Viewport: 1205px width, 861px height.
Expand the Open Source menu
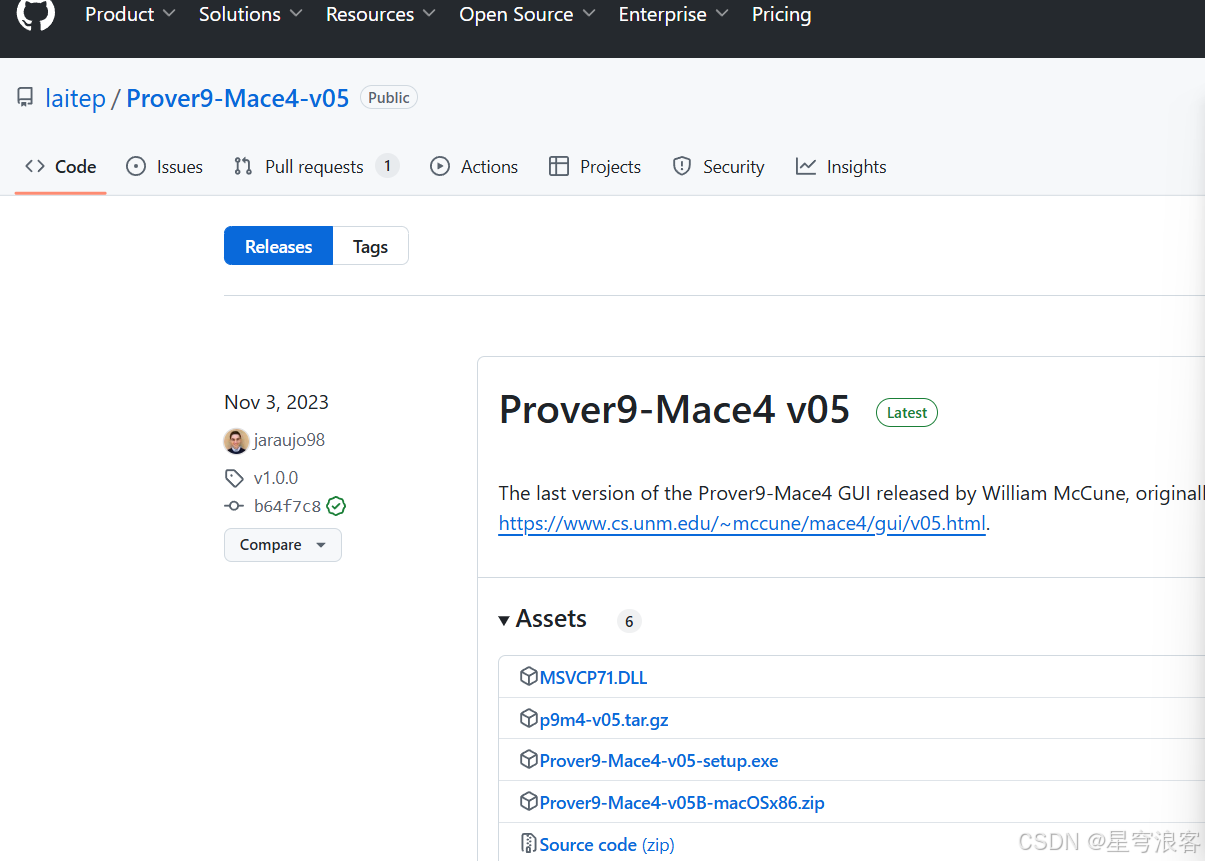point(527,14)
